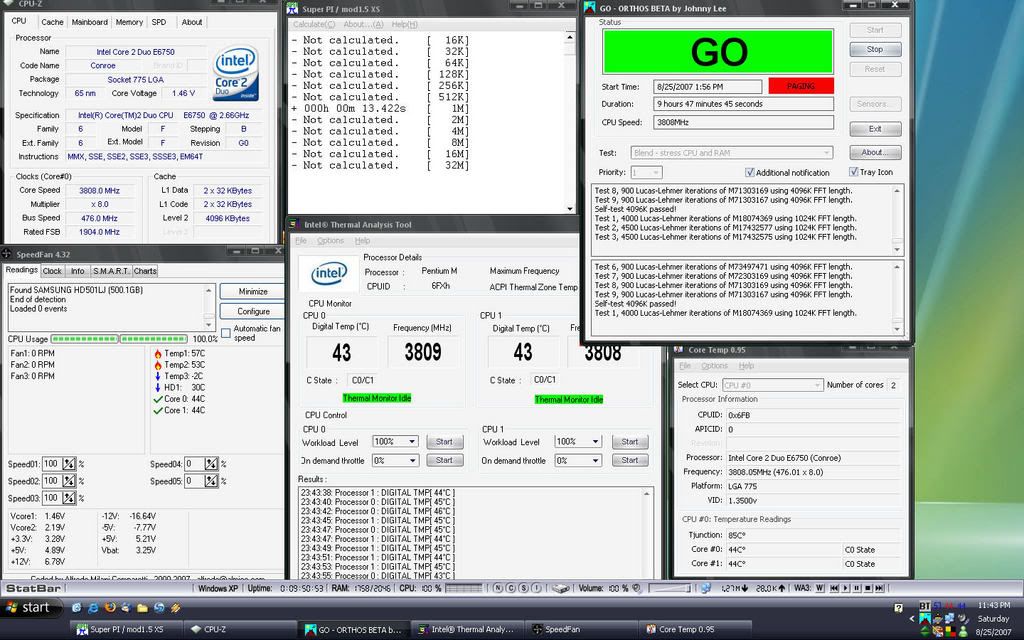Click the Internet Explorer quick launch icon
1024x640 pixels.
tap(93, 607)
